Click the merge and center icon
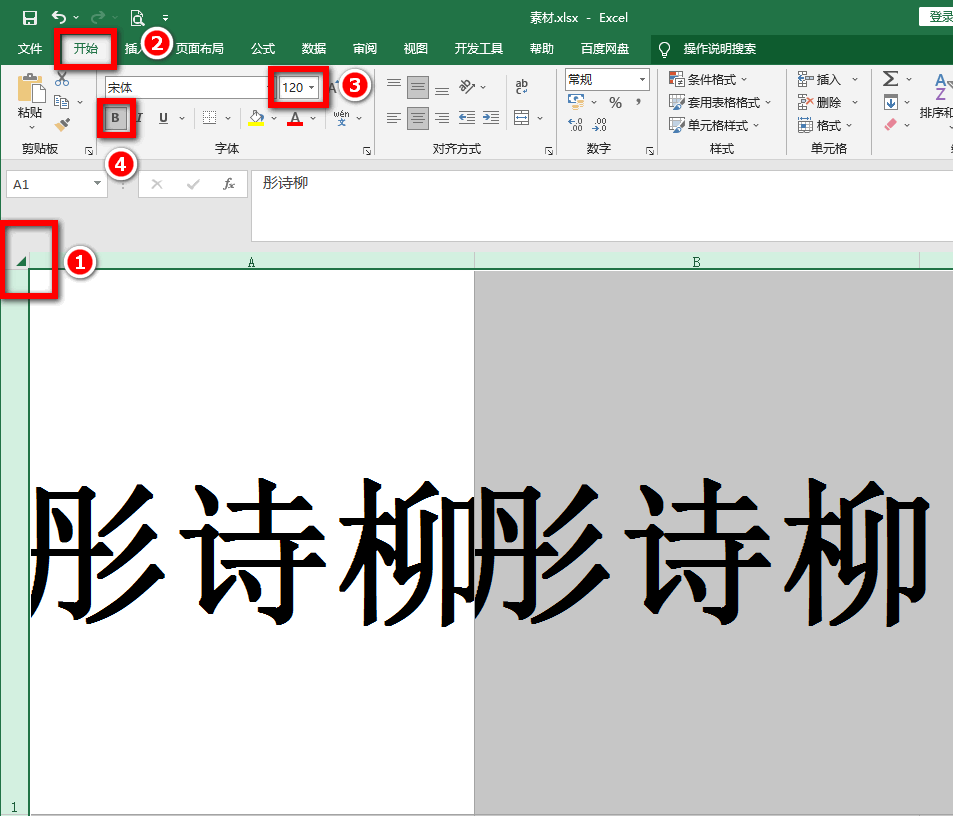 tap(521, 118)
